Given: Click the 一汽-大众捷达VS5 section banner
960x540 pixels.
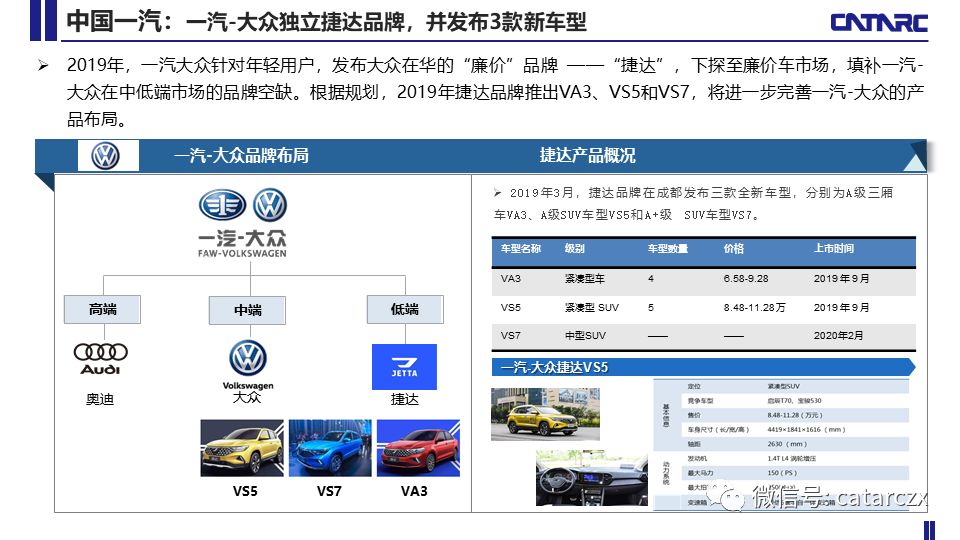Looking at the screenshot, I should coord(703,367).
